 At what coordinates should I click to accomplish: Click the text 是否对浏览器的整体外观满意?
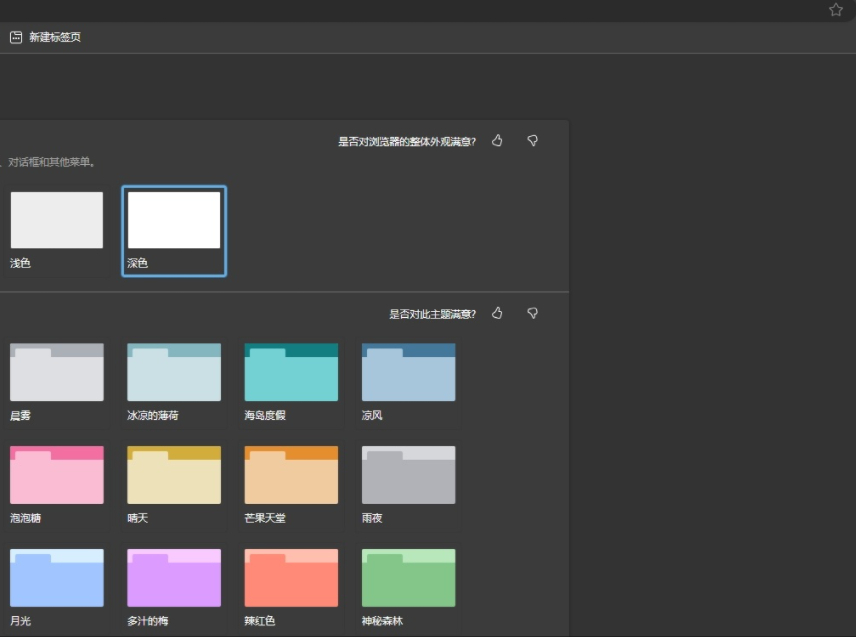point(407,142)
